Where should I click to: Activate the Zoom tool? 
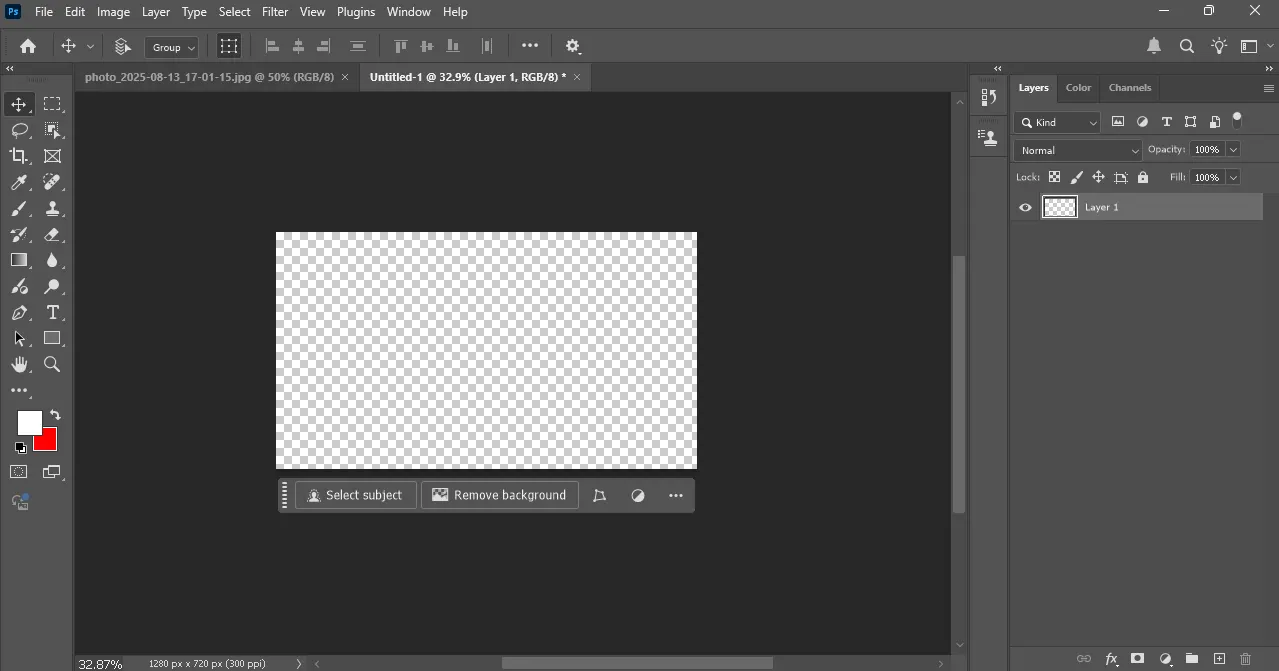pyautogui.click(x=53, y=364)
